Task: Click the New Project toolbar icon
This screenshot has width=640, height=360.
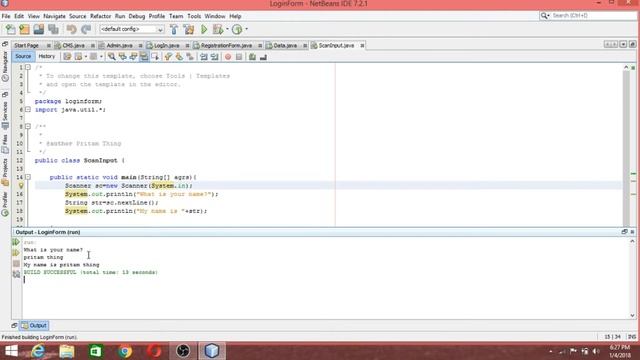Action: click(24, 29)
